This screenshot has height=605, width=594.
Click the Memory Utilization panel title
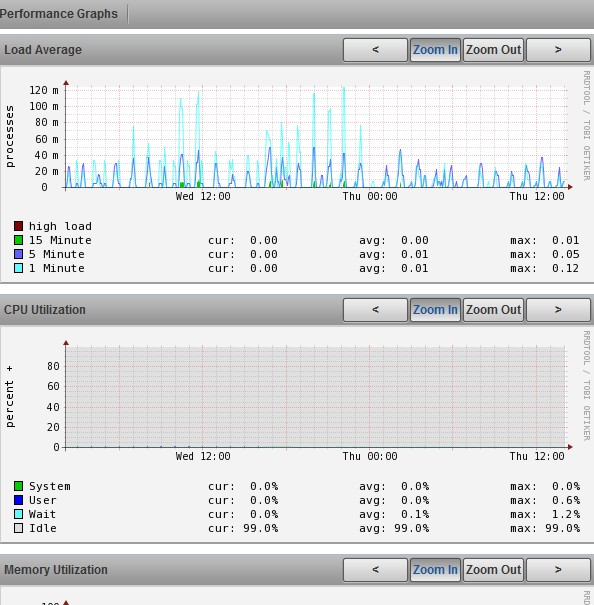pyautogui.click(x=56, y=570)
